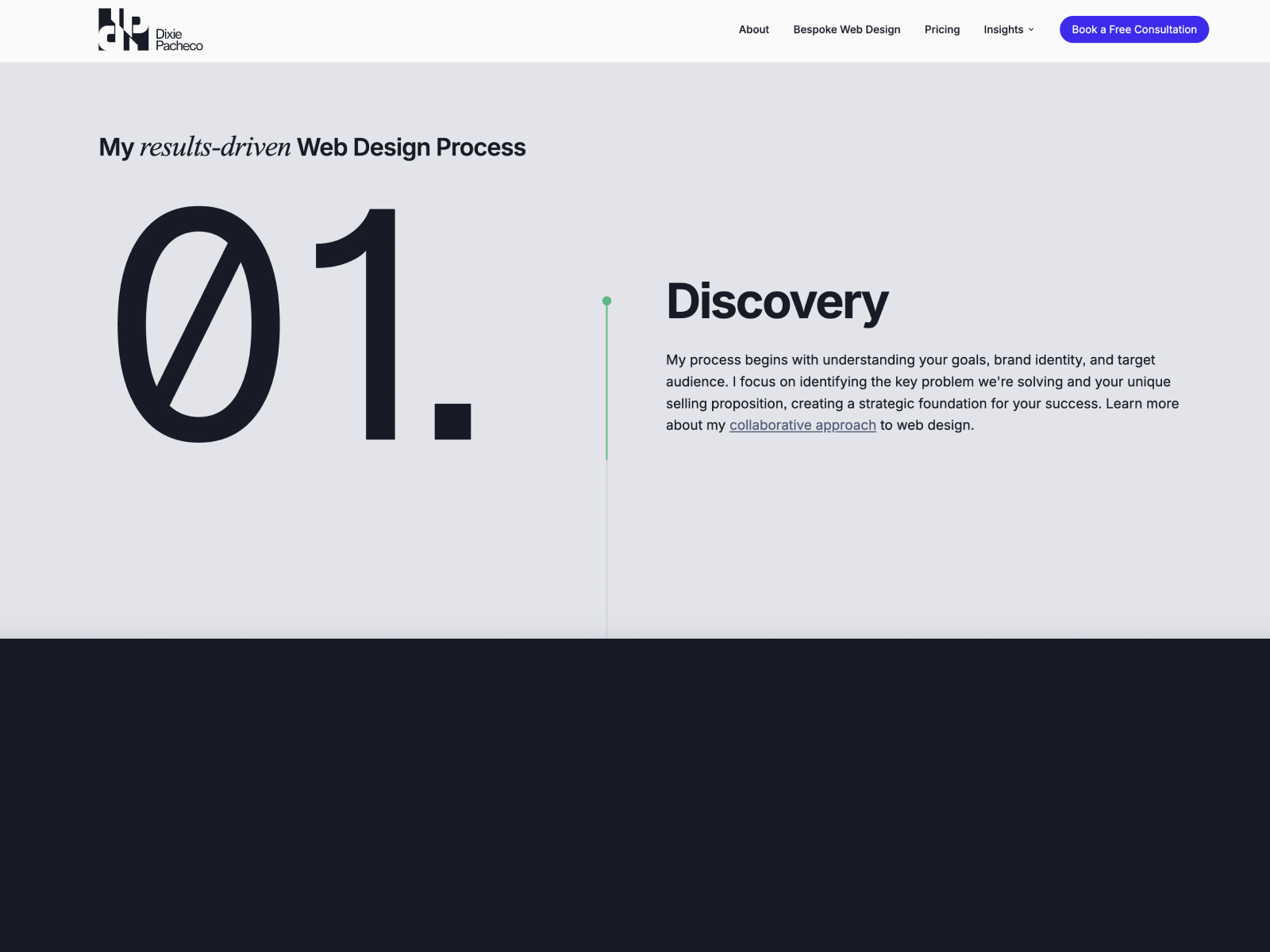Click the green vertical progress line

(x=606, y=381)
